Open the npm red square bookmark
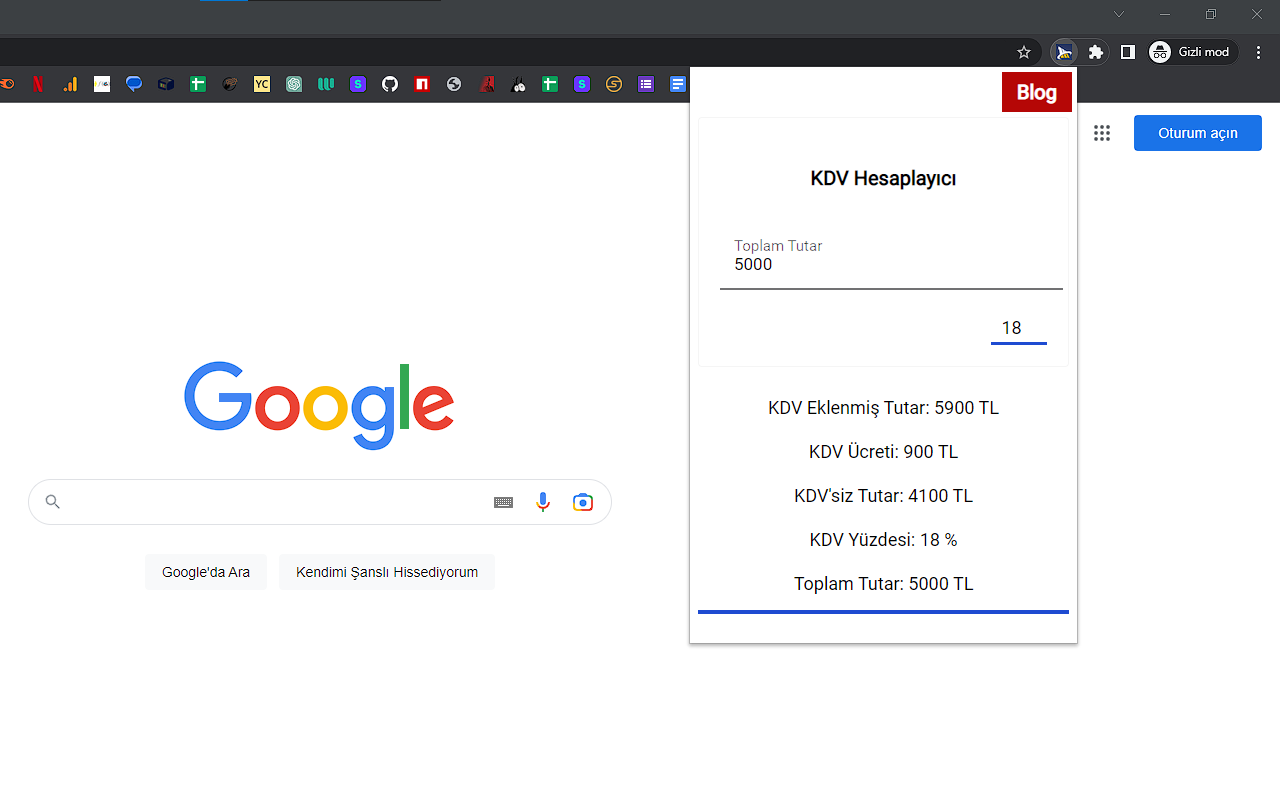1280x800 pixels. click(422, 84)
